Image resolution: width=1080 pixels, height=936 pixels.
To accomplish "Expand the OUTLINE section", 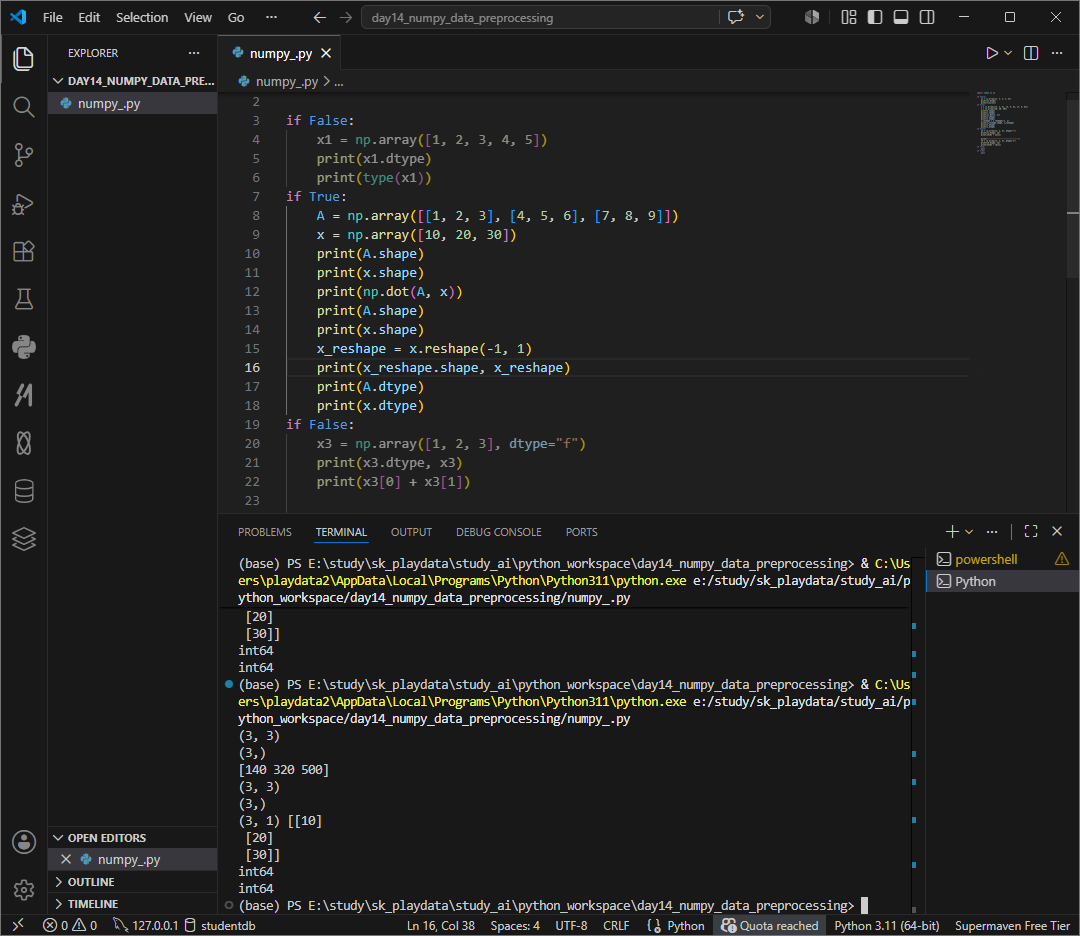I will coord(133,882).
